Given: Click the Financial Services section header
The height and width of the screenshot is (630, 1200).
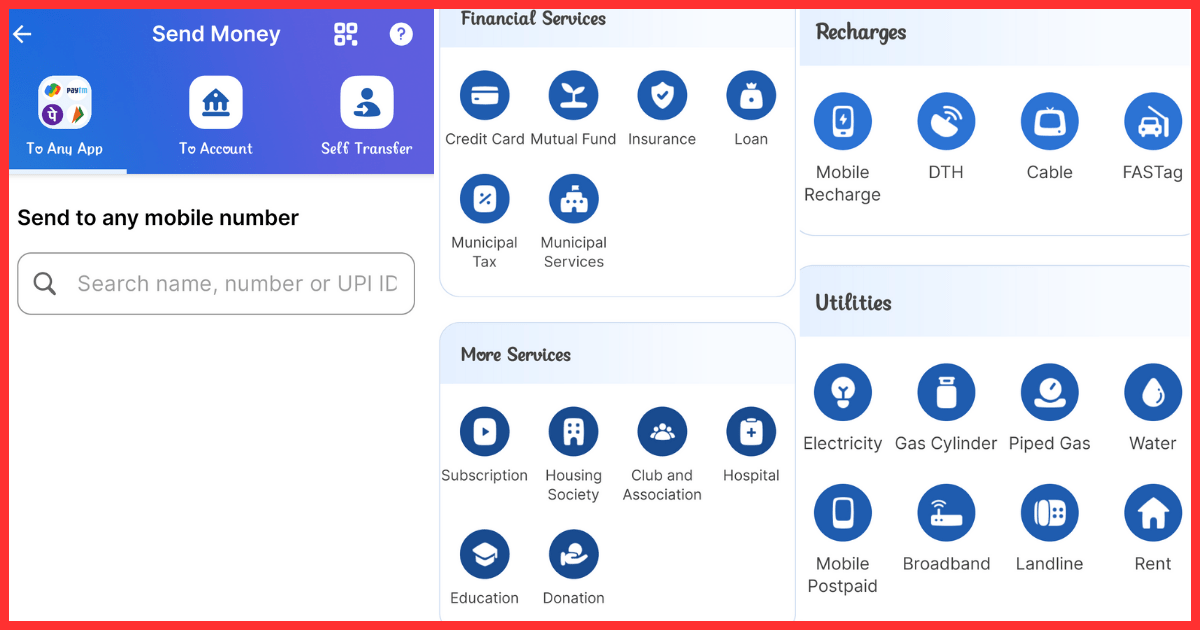Looking at the screenshot, I should [x=533, y=18].
